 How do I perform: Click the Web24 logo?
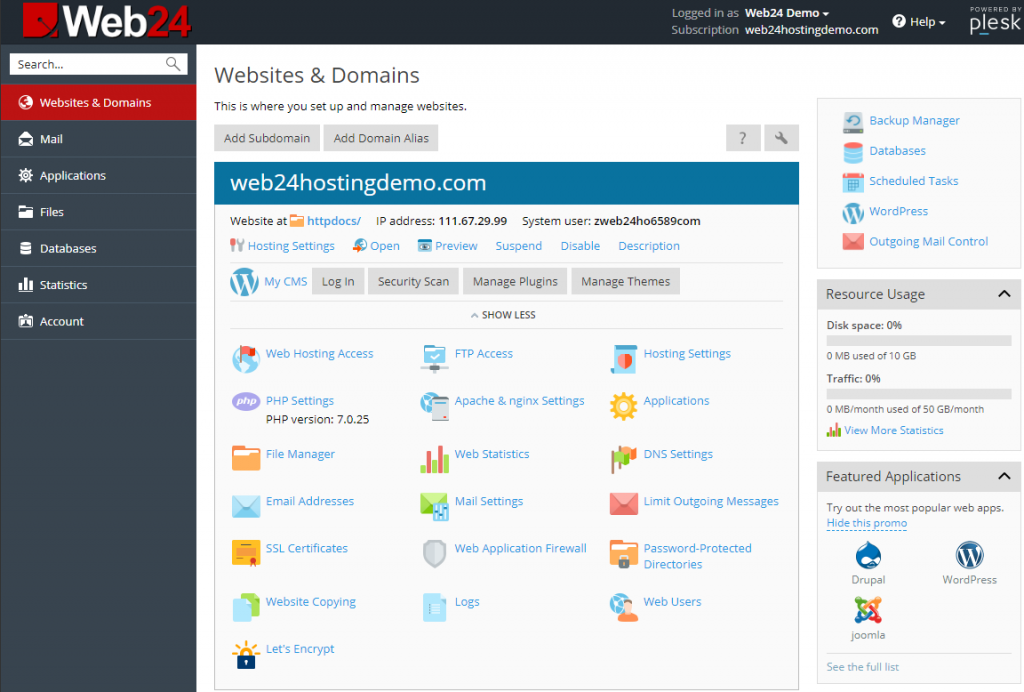[106, 21]
